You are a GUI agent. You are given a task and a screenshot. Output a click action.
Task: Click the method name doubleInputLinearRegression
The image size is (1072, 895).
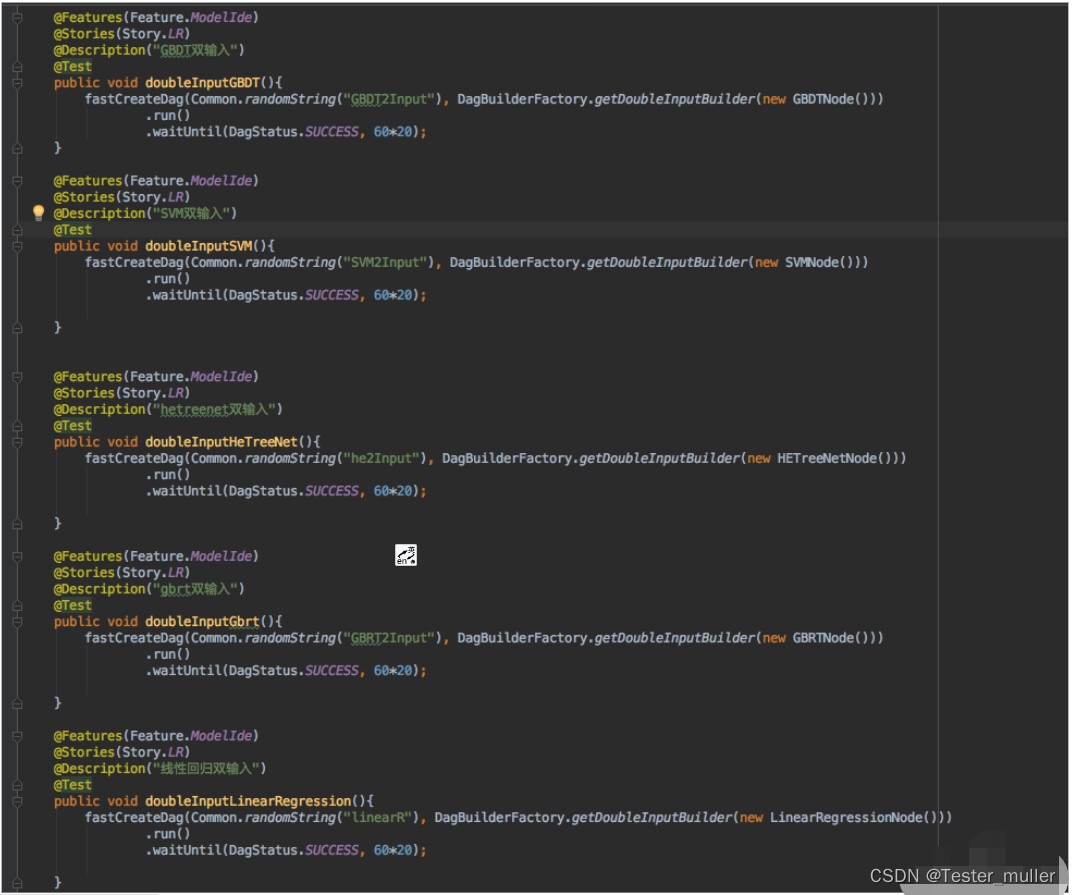[248, 802]
